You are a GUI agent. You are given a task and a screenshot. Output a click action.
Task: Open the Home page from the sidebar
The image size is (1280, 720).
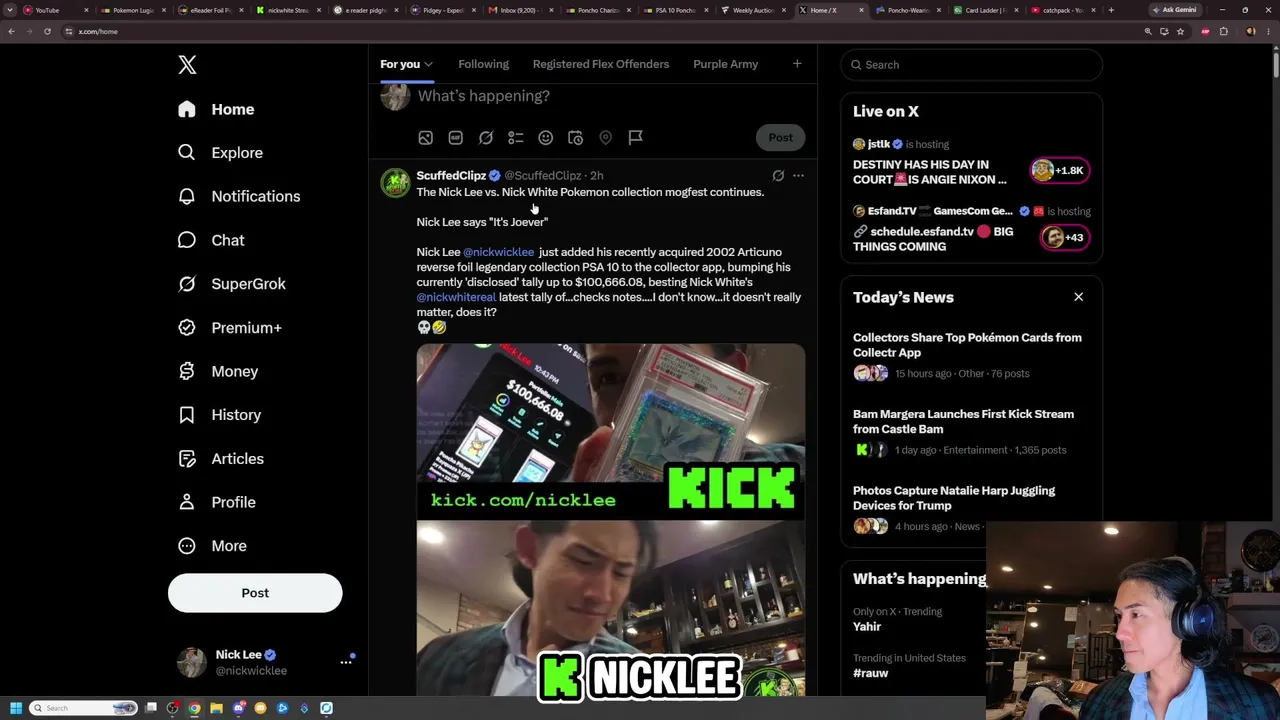[x=217, y=109]
